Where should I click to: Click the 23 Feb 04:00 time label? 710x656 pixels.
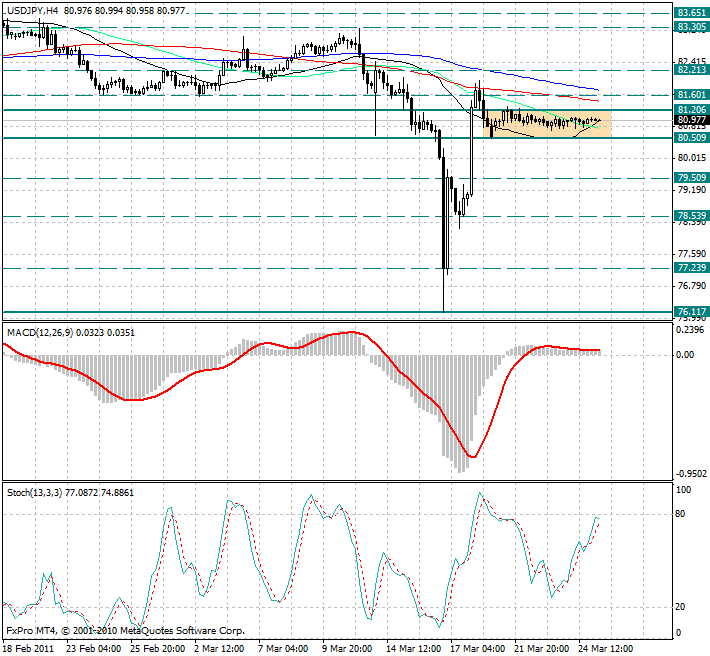(94, 649)
